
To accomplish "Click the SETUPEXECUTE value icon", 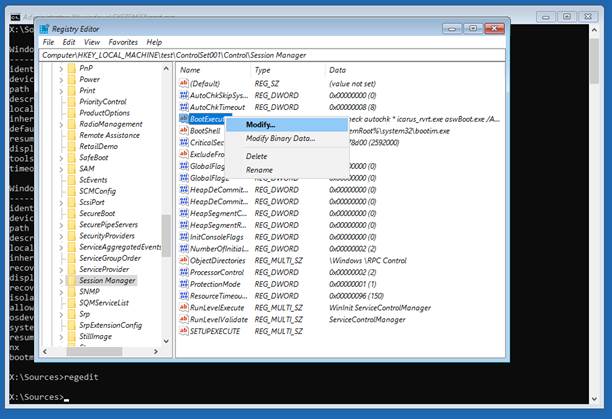I will [x=184, y=331].
